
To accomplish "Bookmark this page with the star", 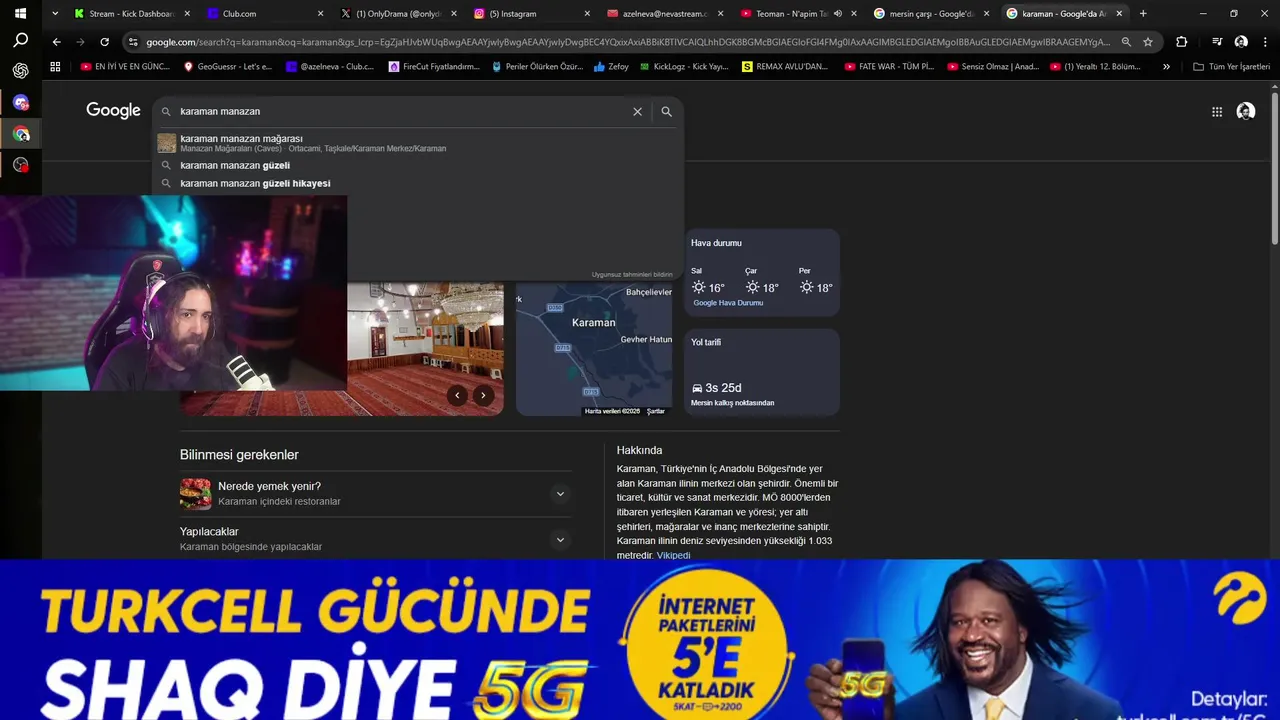I will pos(1148,42).
